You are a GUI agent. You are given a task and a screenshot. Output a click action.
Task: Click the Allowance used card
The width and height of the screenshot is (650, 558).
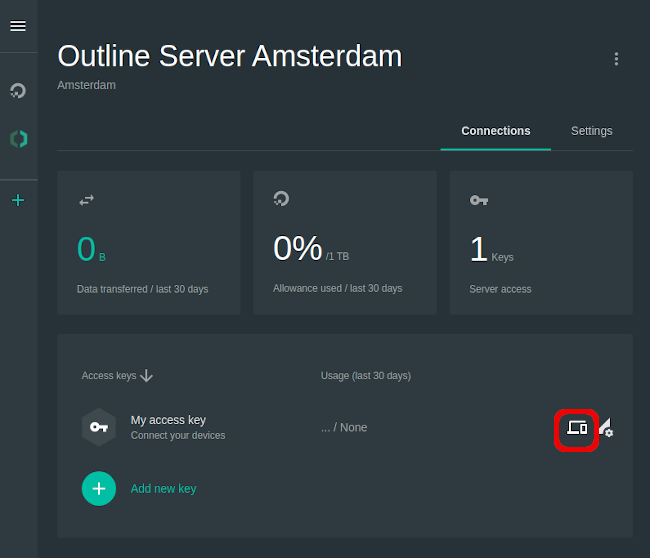(x=344, y=243)
